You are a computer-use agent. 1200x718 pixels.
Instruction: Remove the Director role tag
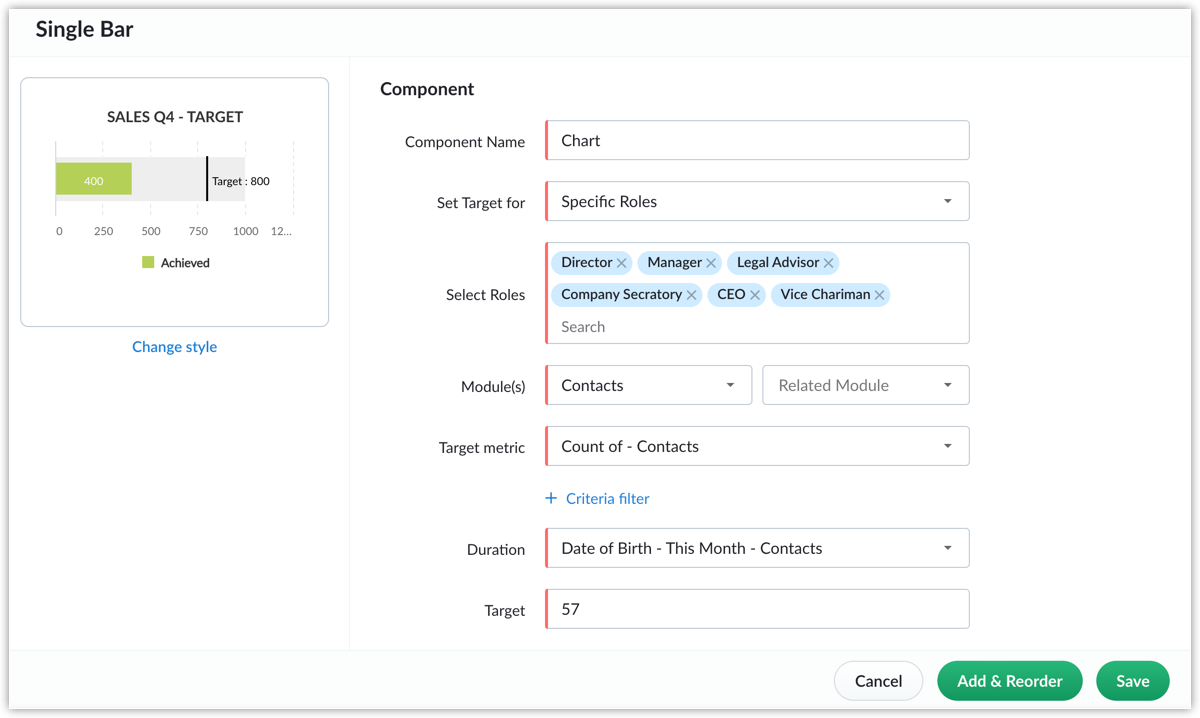point(622,263)
